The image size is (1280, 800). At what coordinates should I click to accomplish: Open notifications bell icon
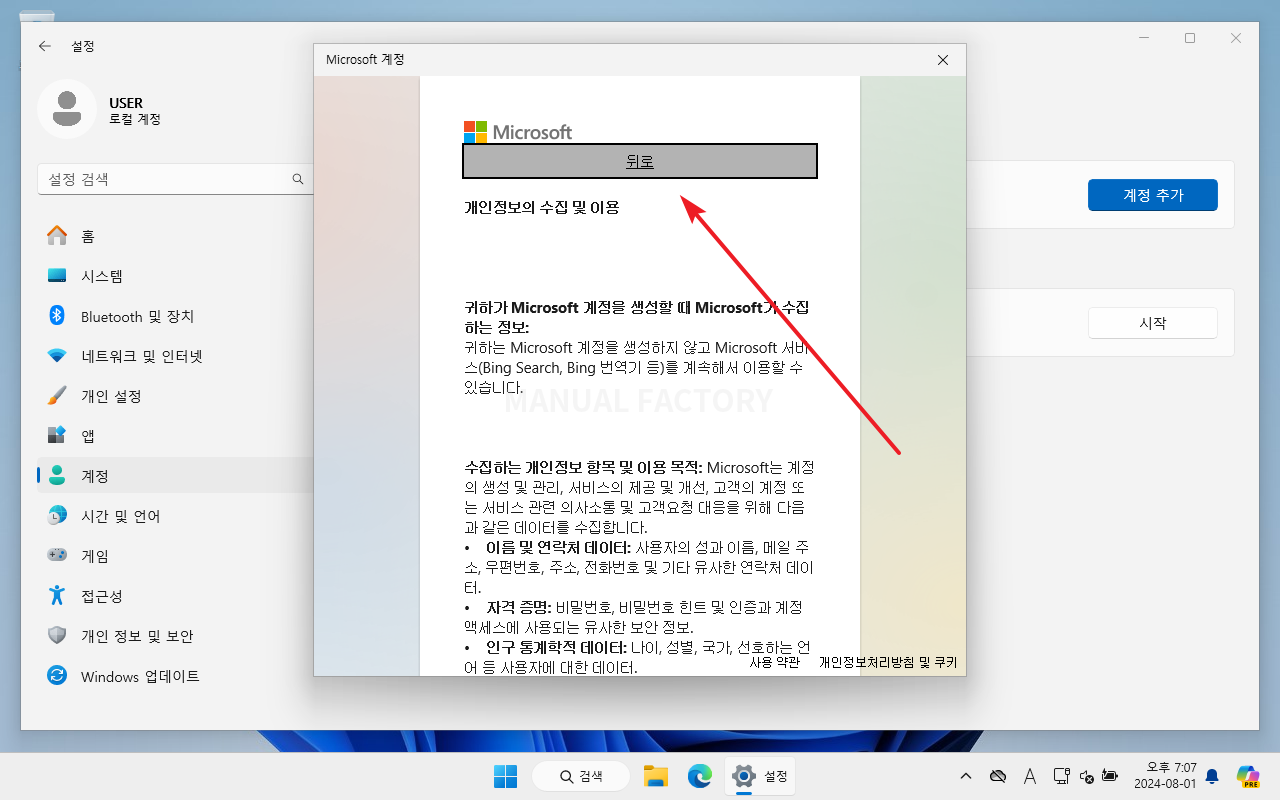(1212, 776)
